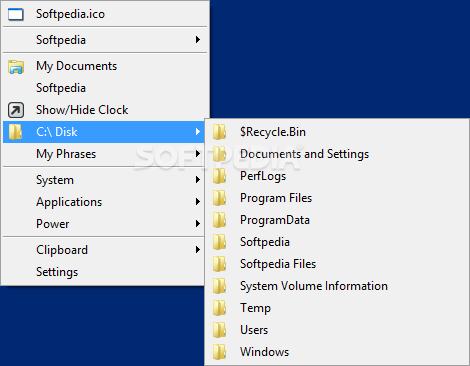The width and height of the screenshot is (470, 366).
Task: Open the Temp folder entry
Action: pos(337,308)
